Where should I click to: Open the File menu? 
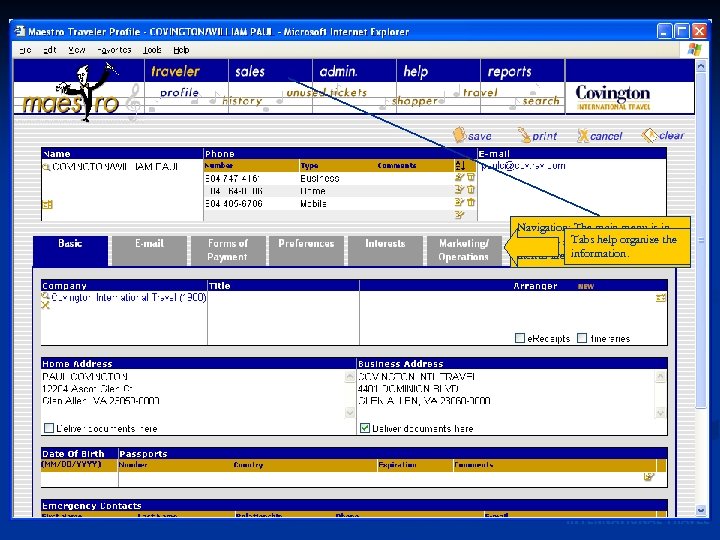[x=25, y=50]
